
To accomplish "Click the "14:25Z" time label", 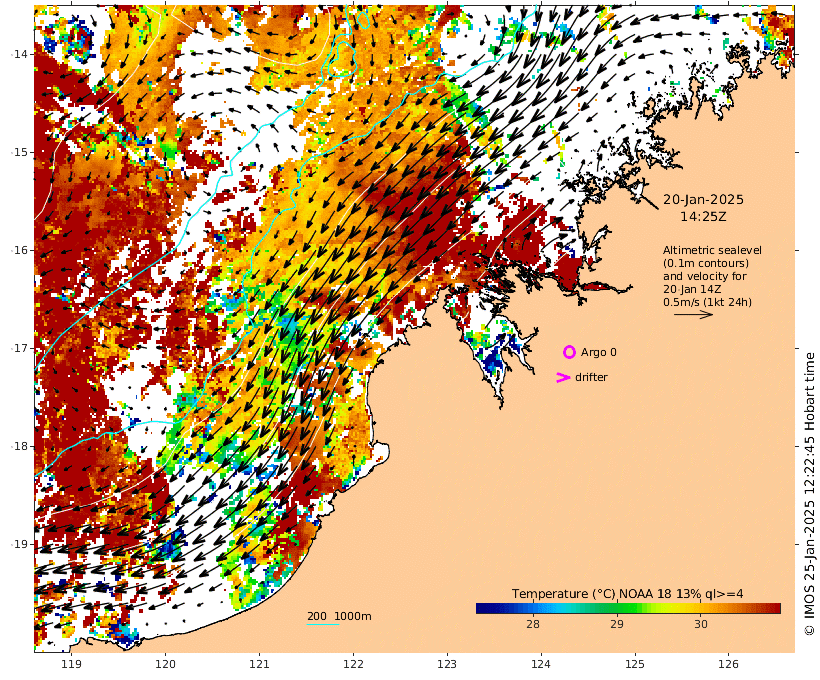I will point(703,216).
